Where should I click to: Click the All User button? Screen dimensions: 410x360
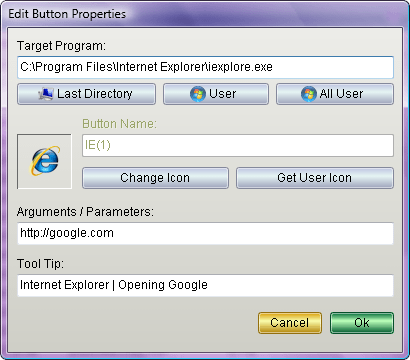click(x=335, y=94)
